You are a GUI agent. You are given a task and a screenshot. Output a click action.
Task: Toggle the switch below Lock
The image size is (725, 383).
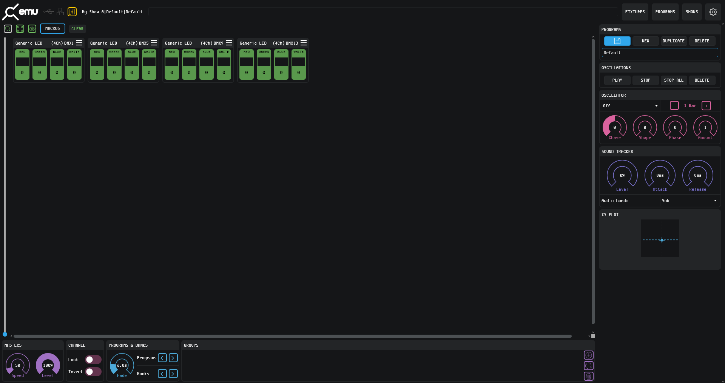click(93, 371)
